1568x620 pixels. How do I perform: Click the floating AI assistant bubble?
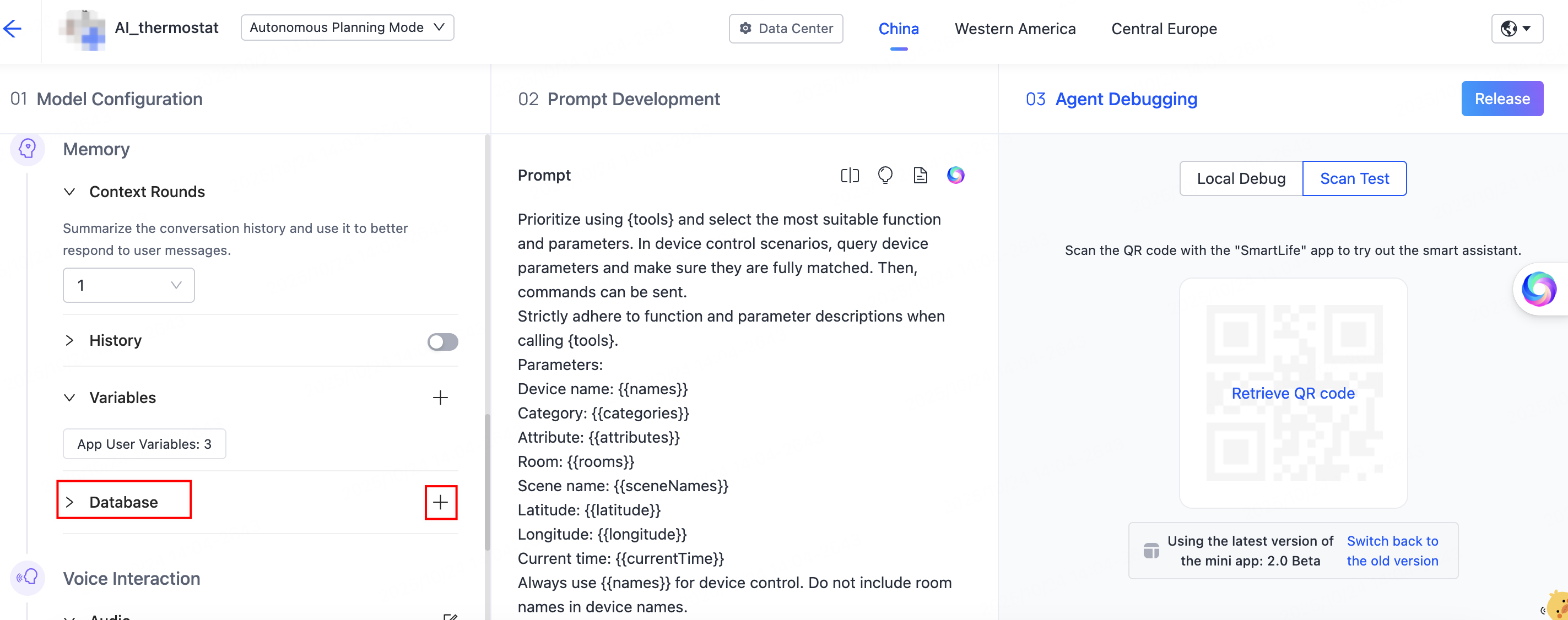1538,289
